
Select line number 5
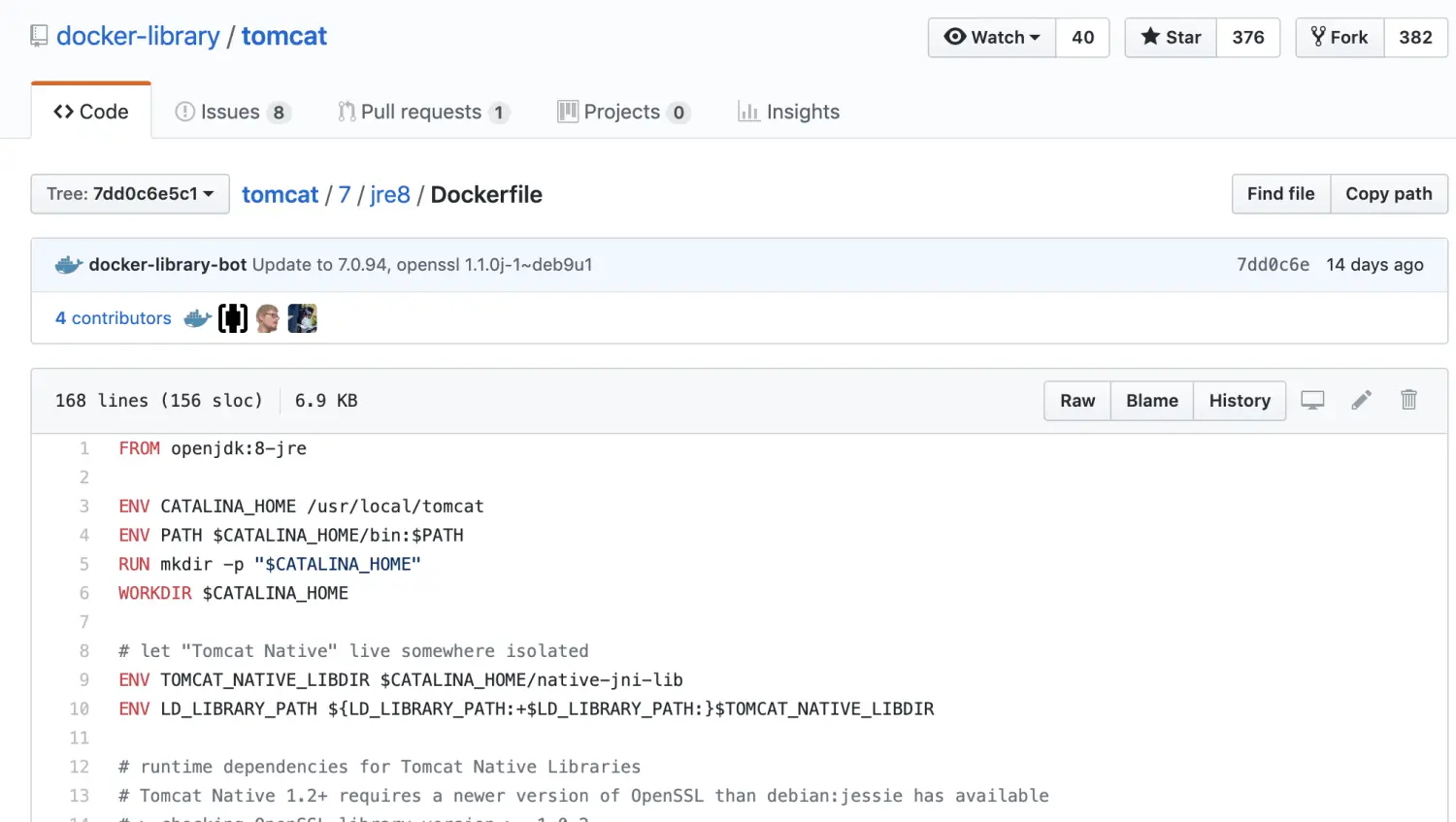pos(84,564)
